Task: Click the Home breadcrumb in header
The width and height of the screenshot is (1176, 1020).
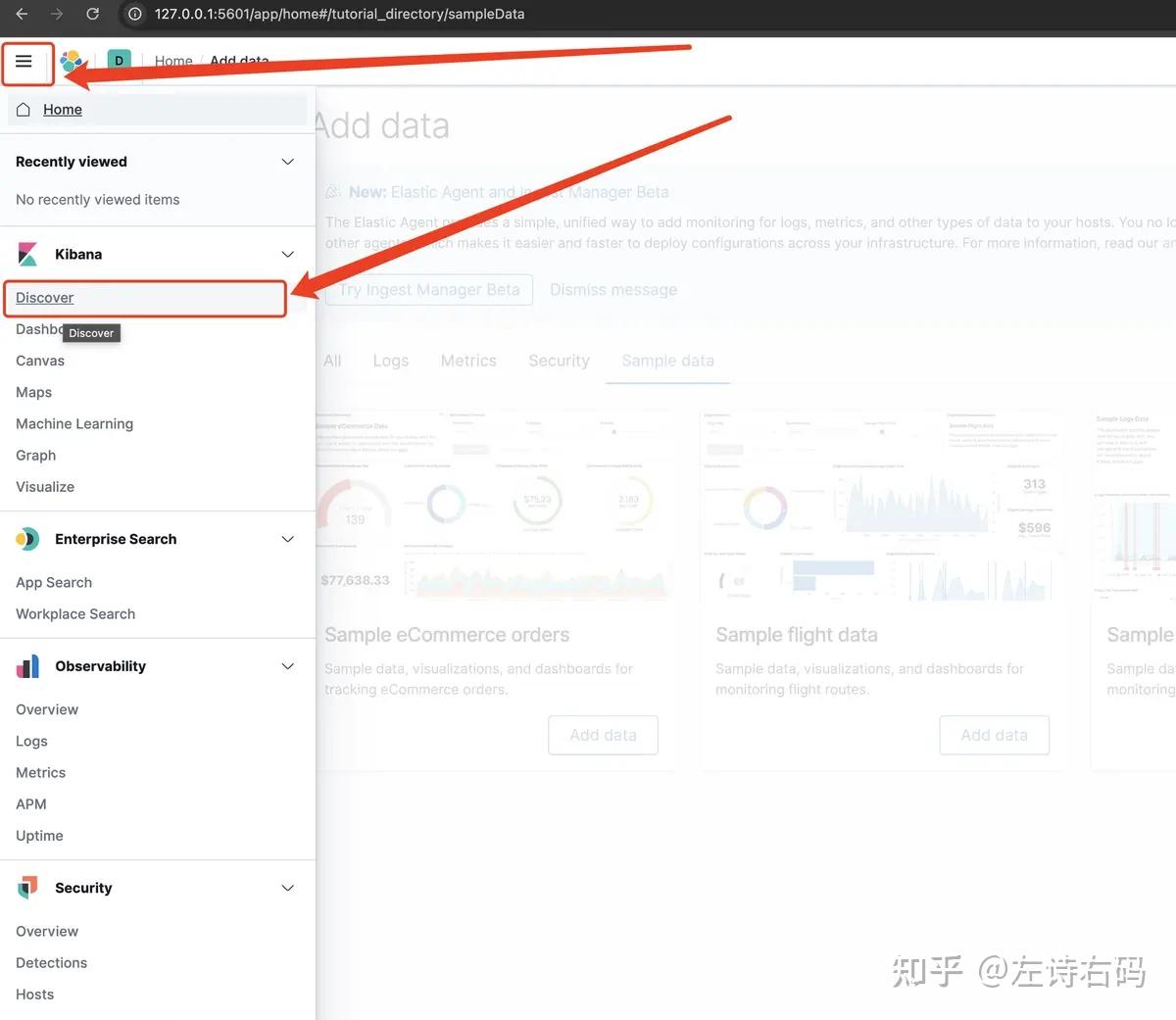Action: tap(173, 61)
